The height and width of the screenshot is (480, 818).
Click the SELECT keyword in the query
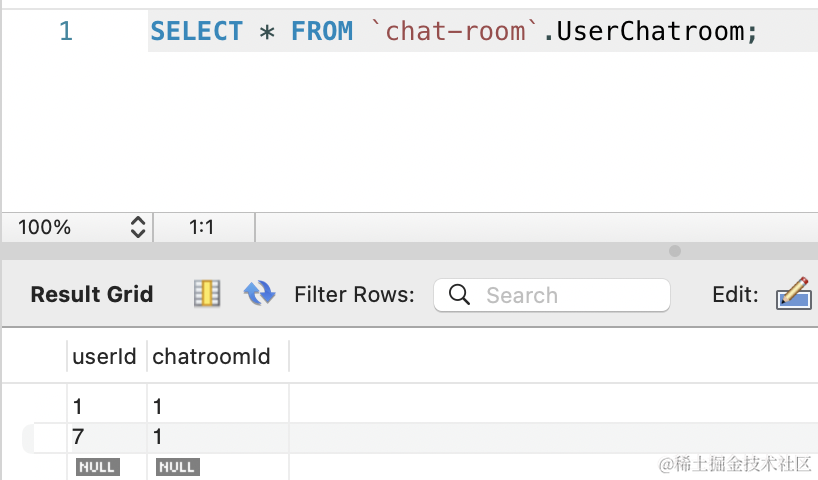pyautogui.click(x=196, y=32)
